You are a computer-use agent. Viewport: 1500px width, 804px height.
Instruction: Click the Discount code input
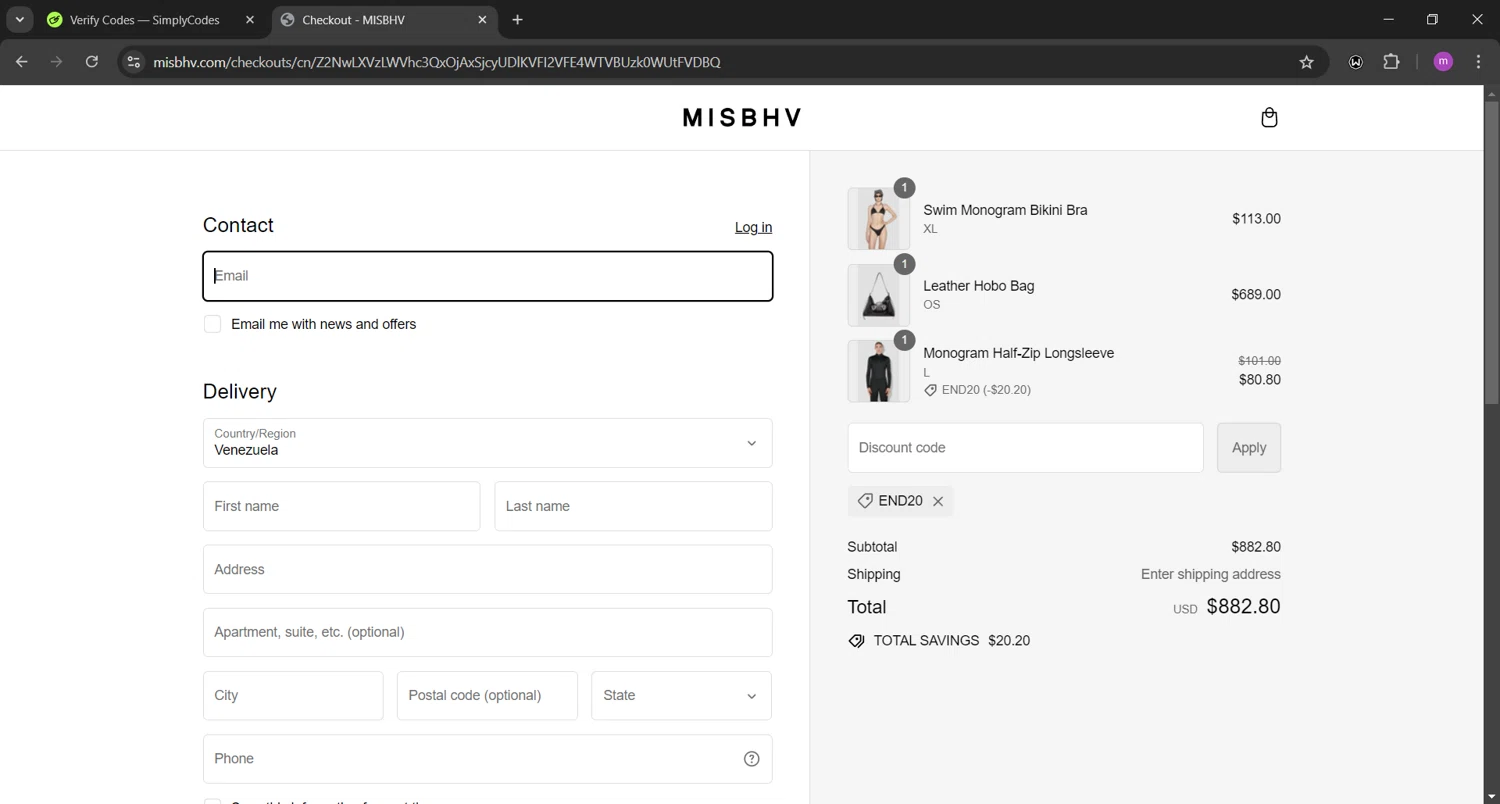tap(1025, 448)
